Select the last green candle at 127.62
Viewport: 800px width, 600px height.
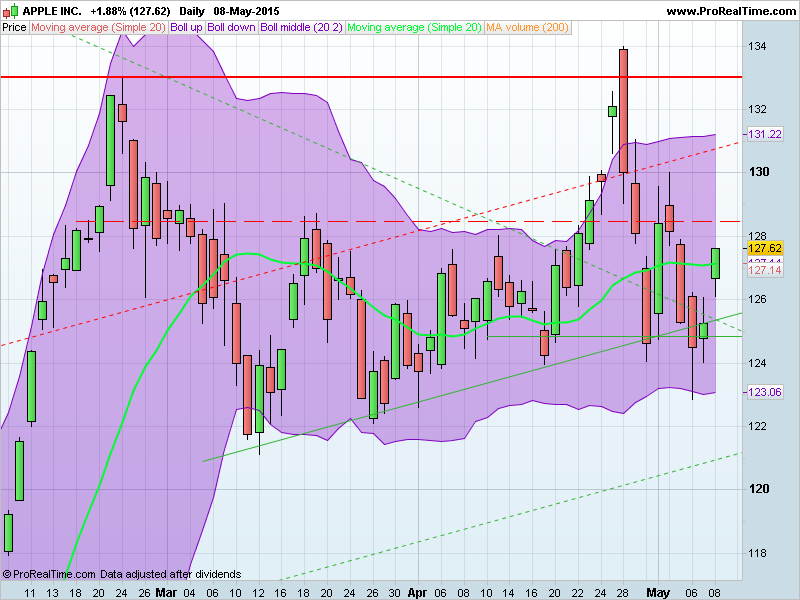pyautogui.click(x=715, y=263)
